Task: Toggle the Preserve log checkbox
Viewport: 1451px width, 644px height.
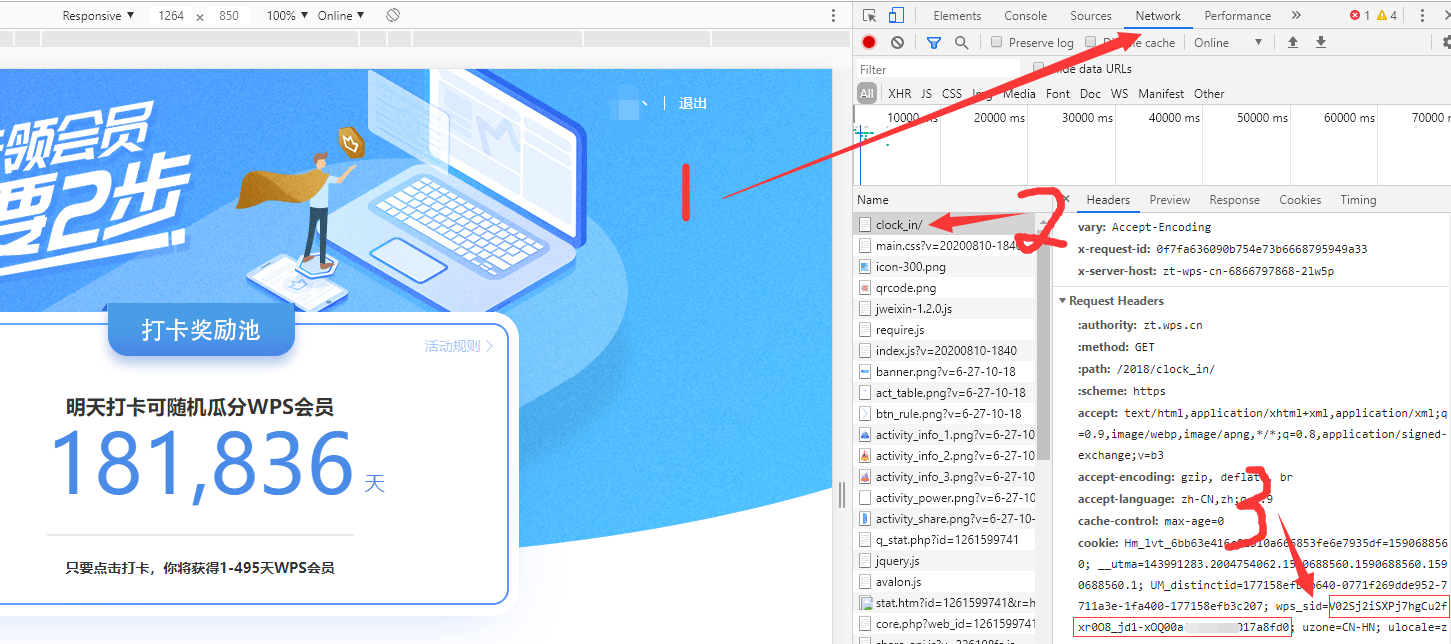Action: pyautogui.click(x=997, y=42)
